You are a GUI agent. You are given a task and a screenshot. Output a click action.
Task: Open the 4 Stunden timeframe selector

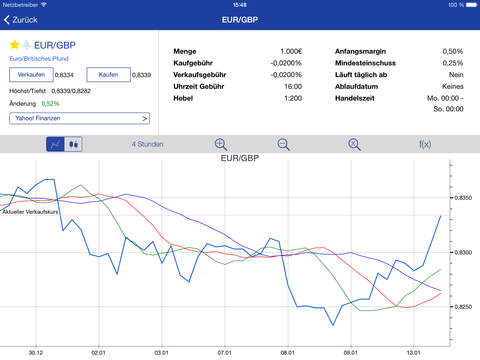(147, 144)
